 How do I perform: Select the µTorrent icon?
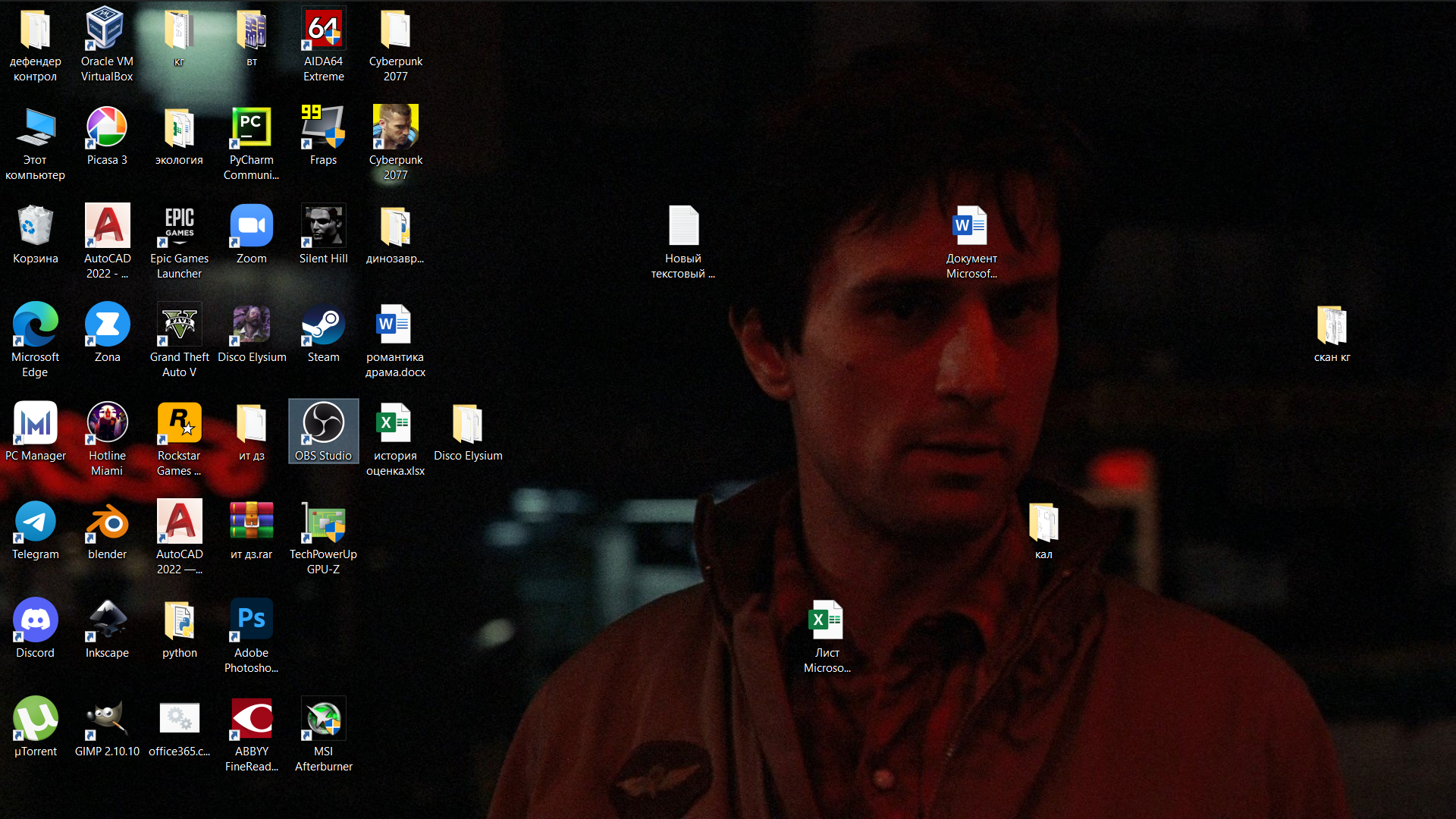point(35,726)
